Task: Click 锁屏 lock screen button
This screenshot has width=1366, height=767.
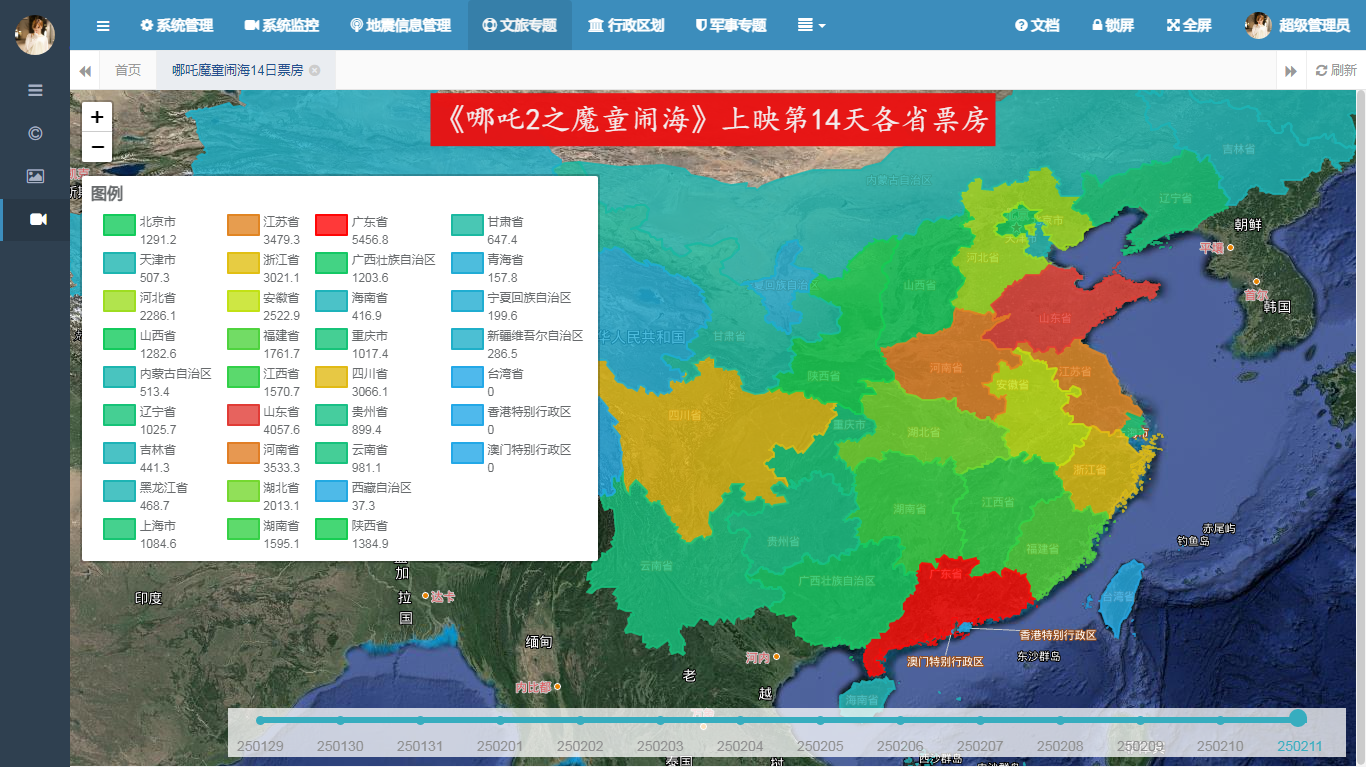Action: click(x=1112, y=25)
